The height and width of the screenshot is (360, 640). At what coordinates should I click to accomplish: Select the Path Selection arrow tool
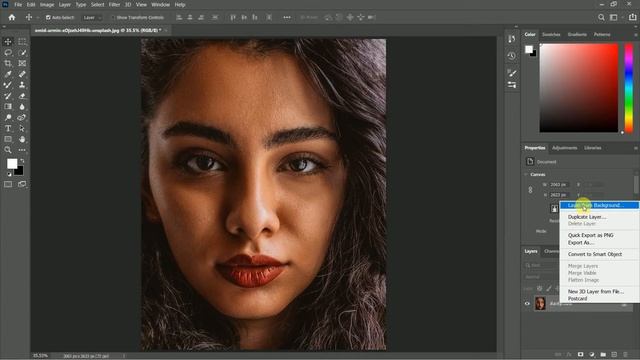(x=22, y=128)
